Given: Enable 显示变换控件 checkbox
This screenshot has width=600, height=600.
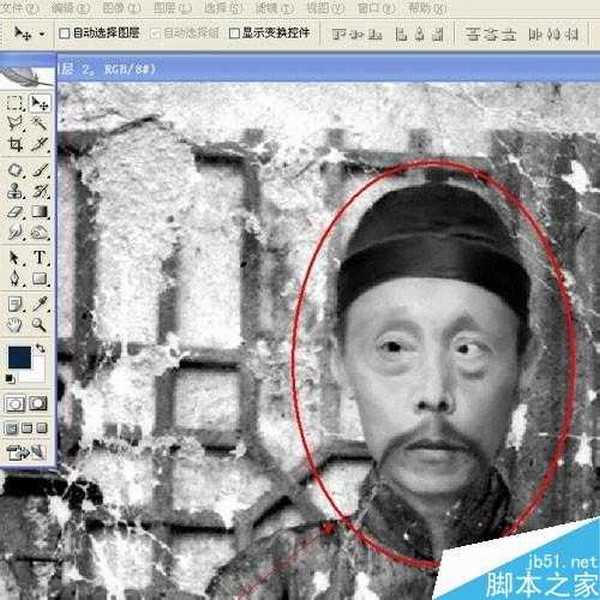Looking at the screenshot, I should (234, 33).
